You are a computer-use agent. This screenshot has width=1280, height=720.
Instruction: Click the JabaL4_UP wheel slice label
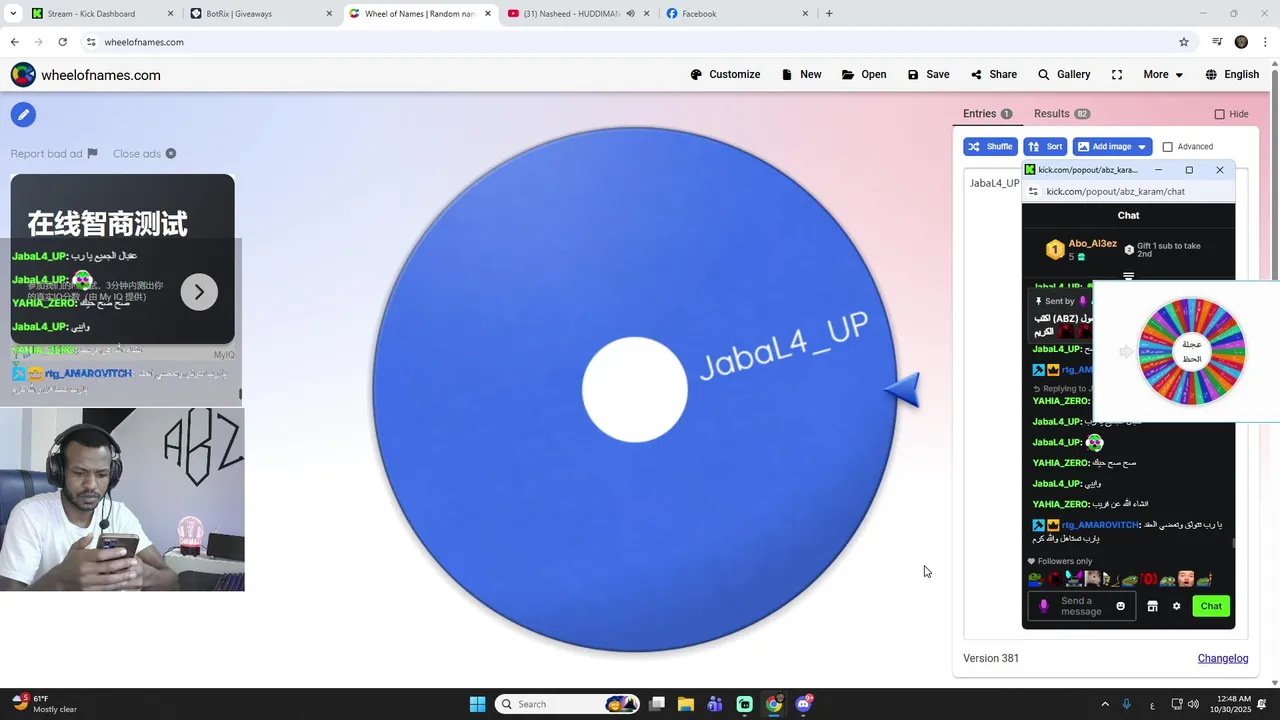pos(783,346)
